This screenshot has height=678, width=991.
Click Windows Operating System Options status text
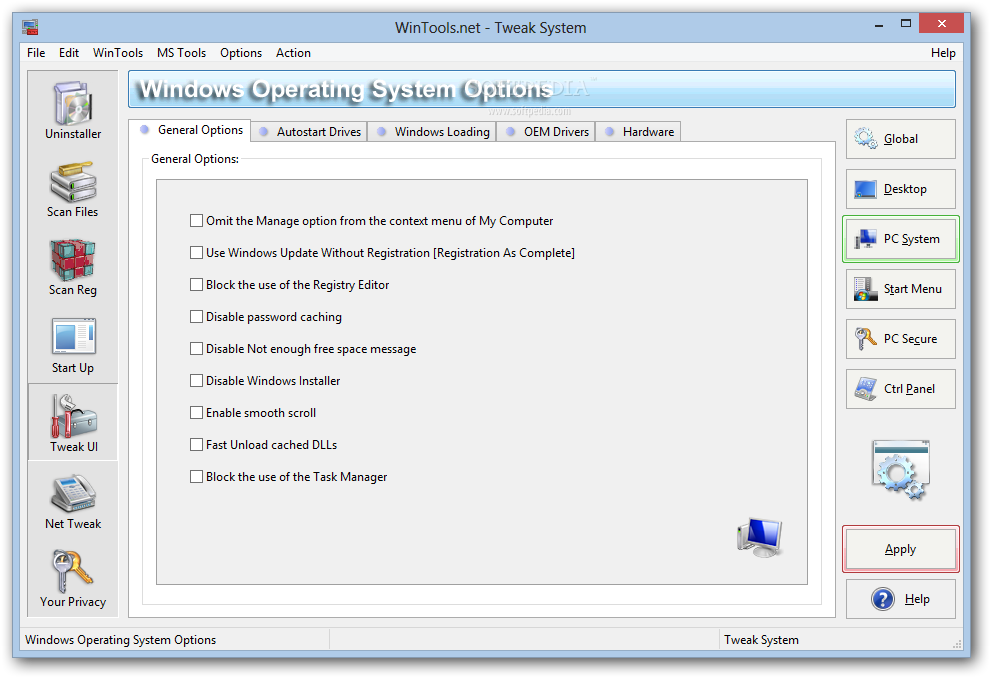point(120,640)
